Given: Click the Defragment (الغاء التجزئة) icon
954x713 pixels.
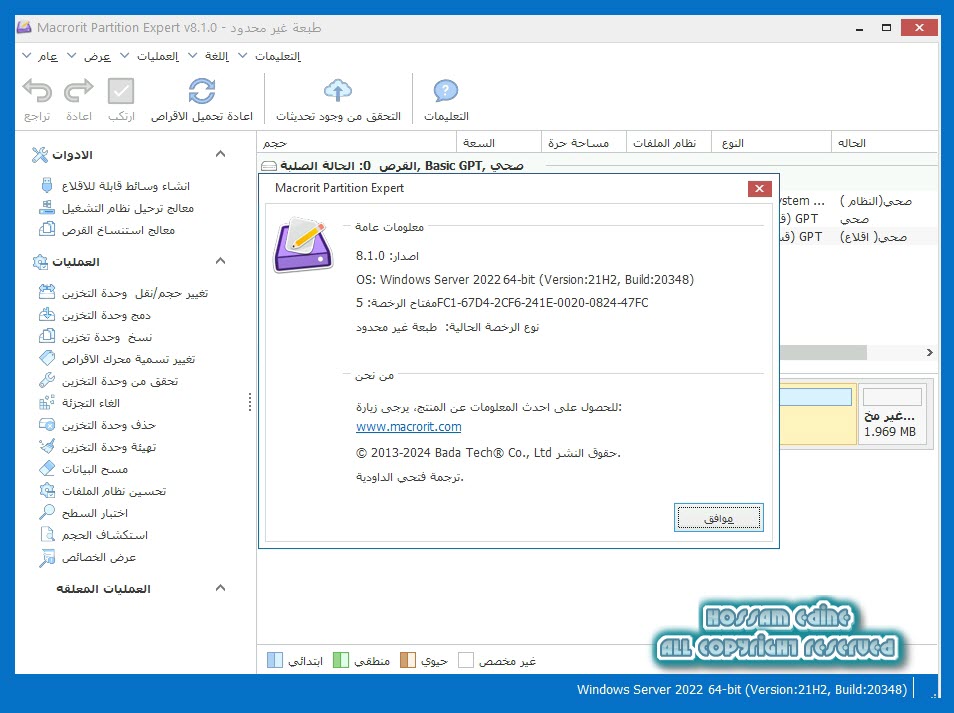Looking at the screenshot, I should [47, 402].
